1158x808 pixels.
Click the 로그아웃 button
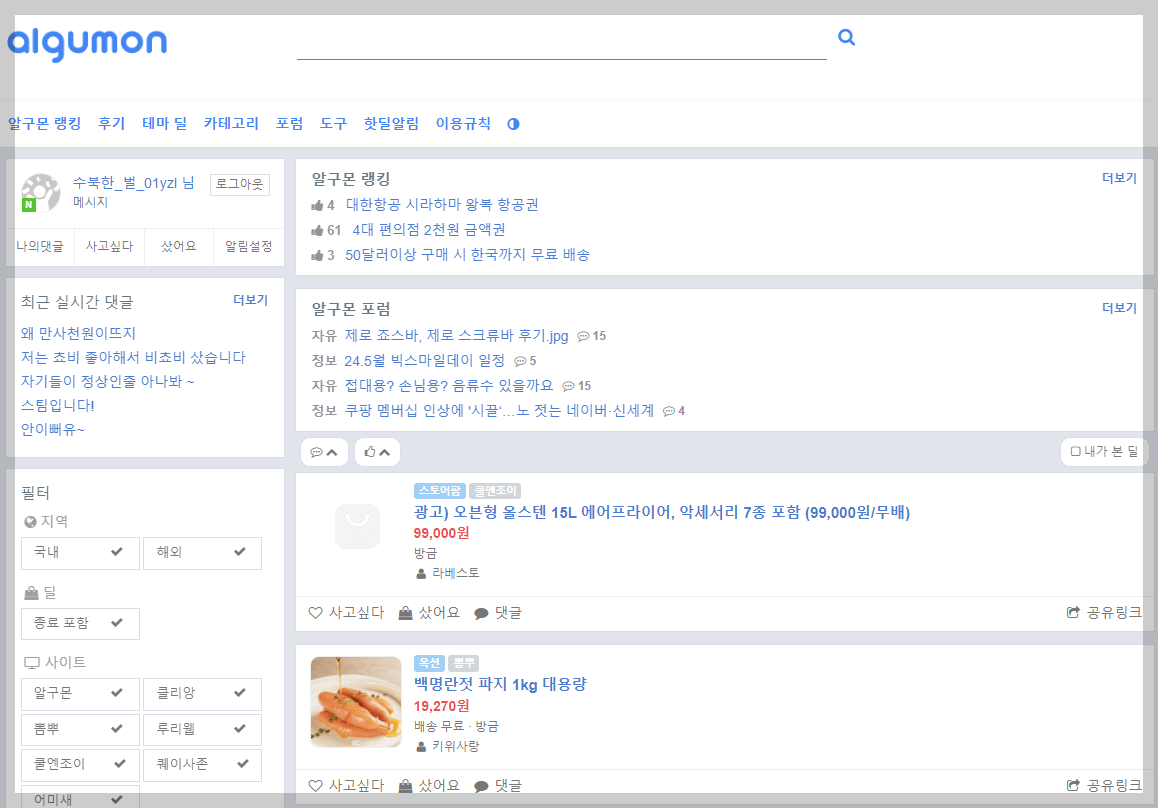click(239, 184)
